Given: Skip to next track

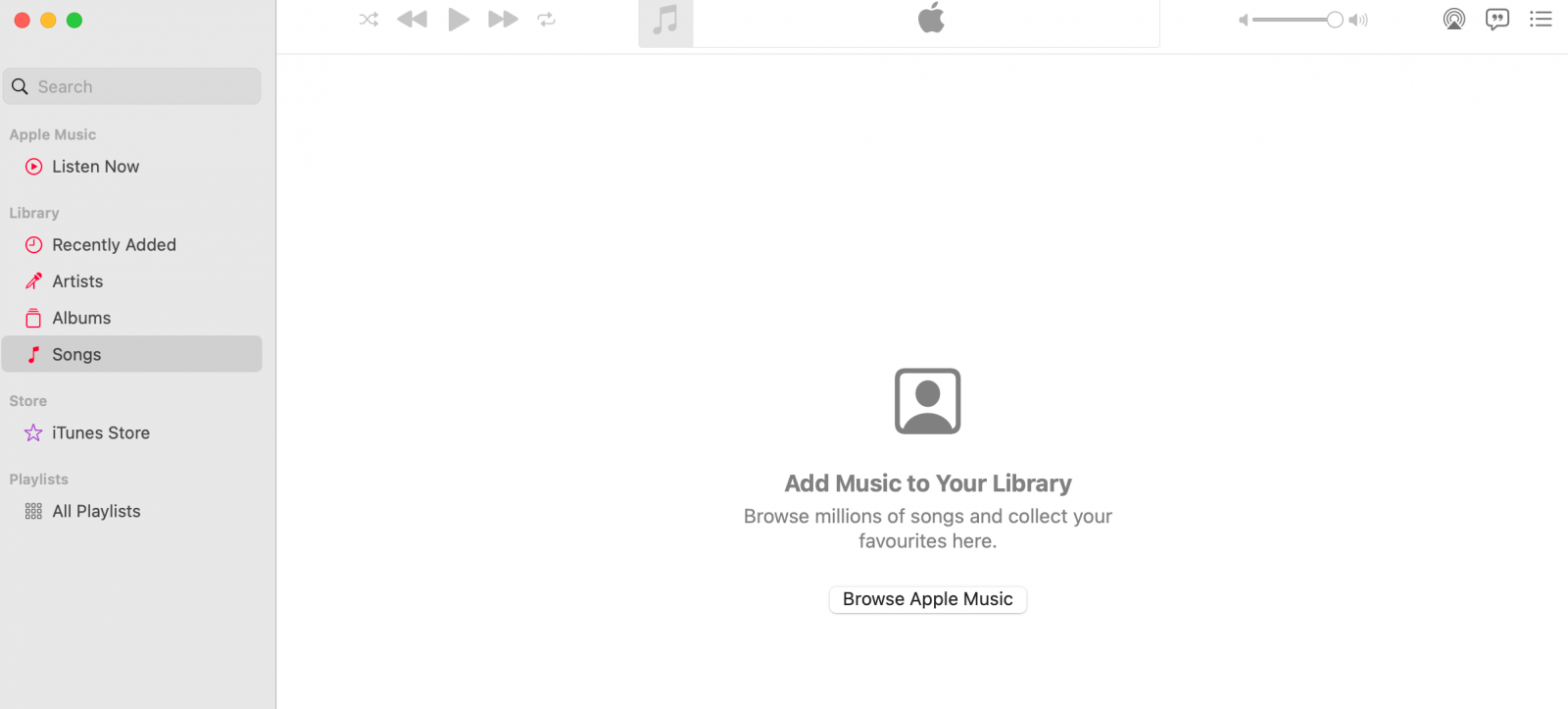Looking at the screenshot, I should tap(503, 20).
